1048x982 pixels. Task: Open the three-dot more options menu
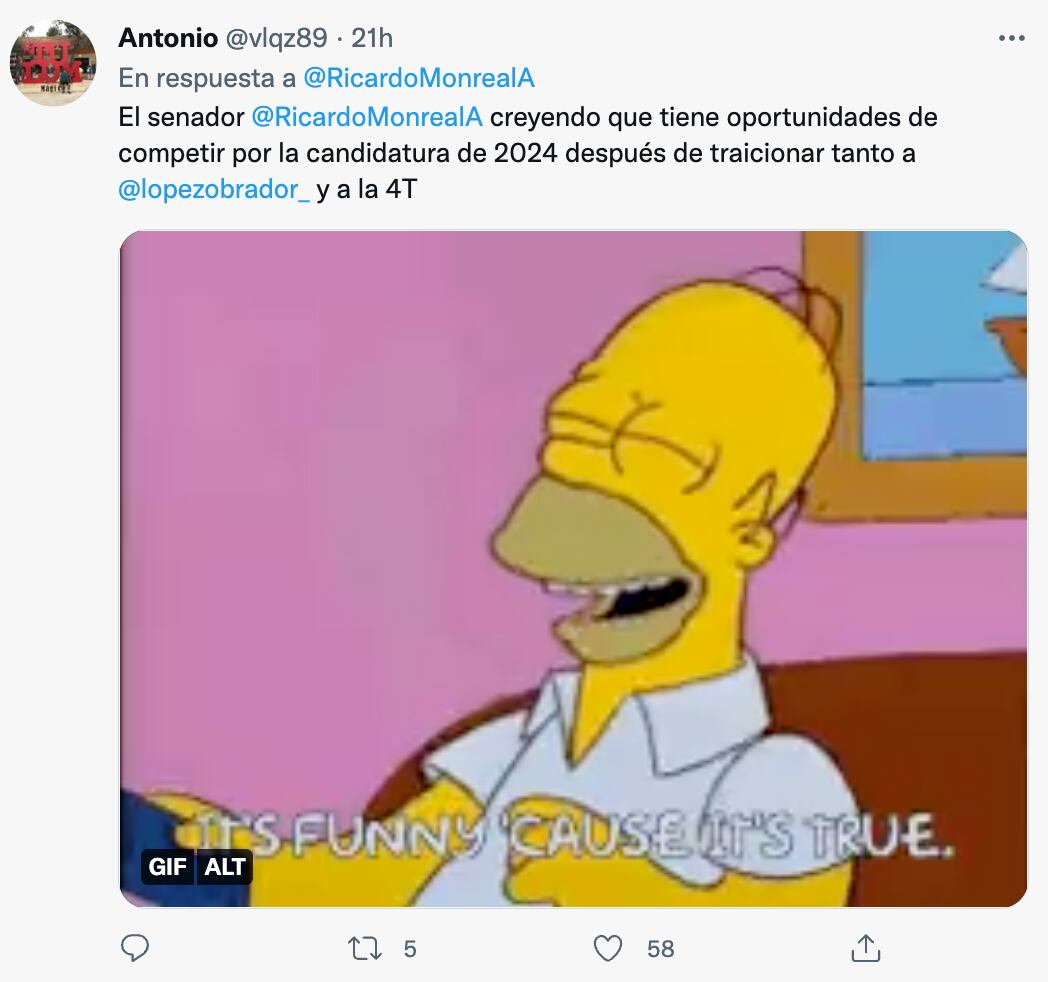coord(1011,39)
